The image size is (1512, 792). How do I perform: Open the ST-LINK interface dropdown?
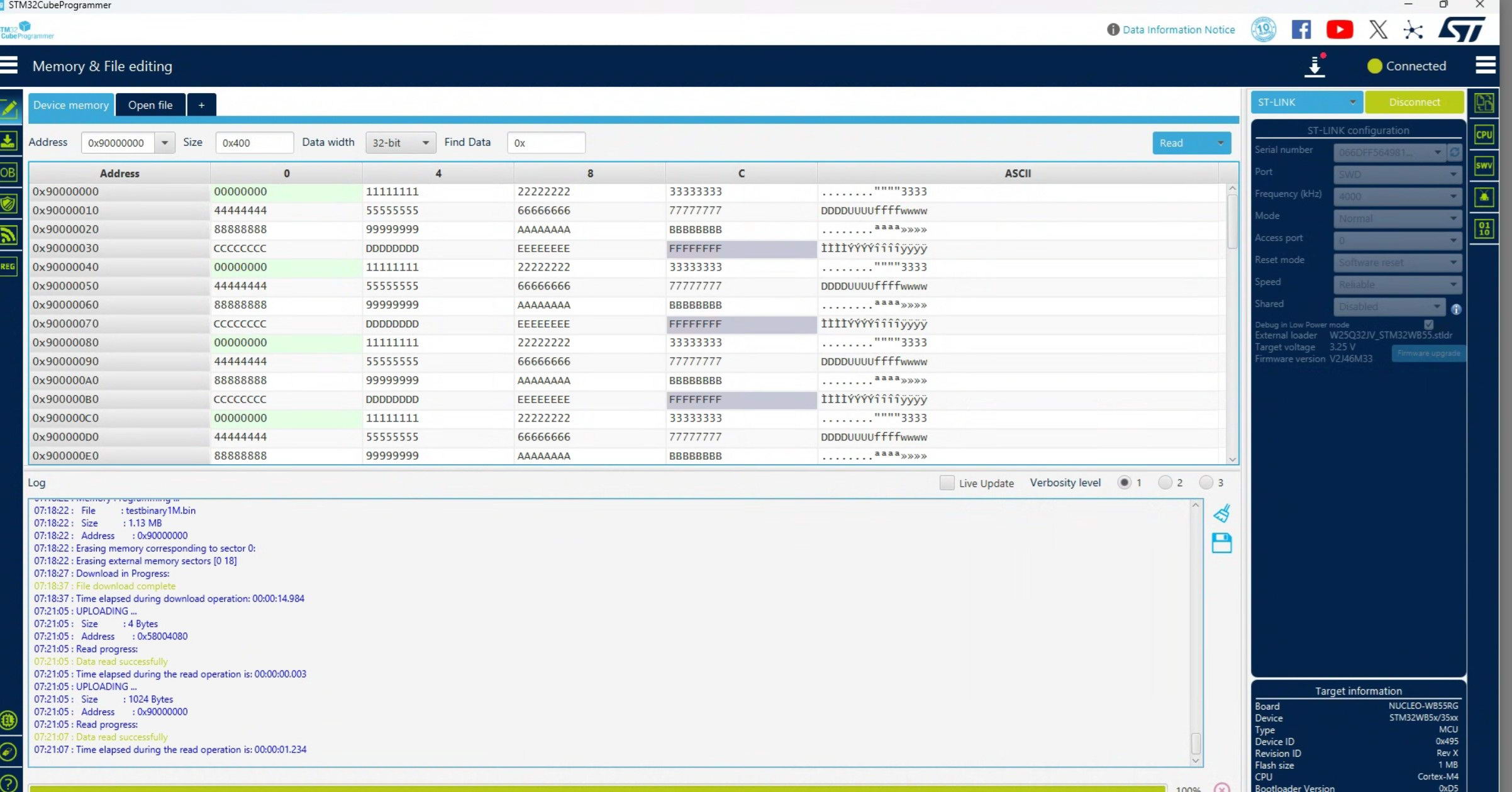coord(1306,102)
